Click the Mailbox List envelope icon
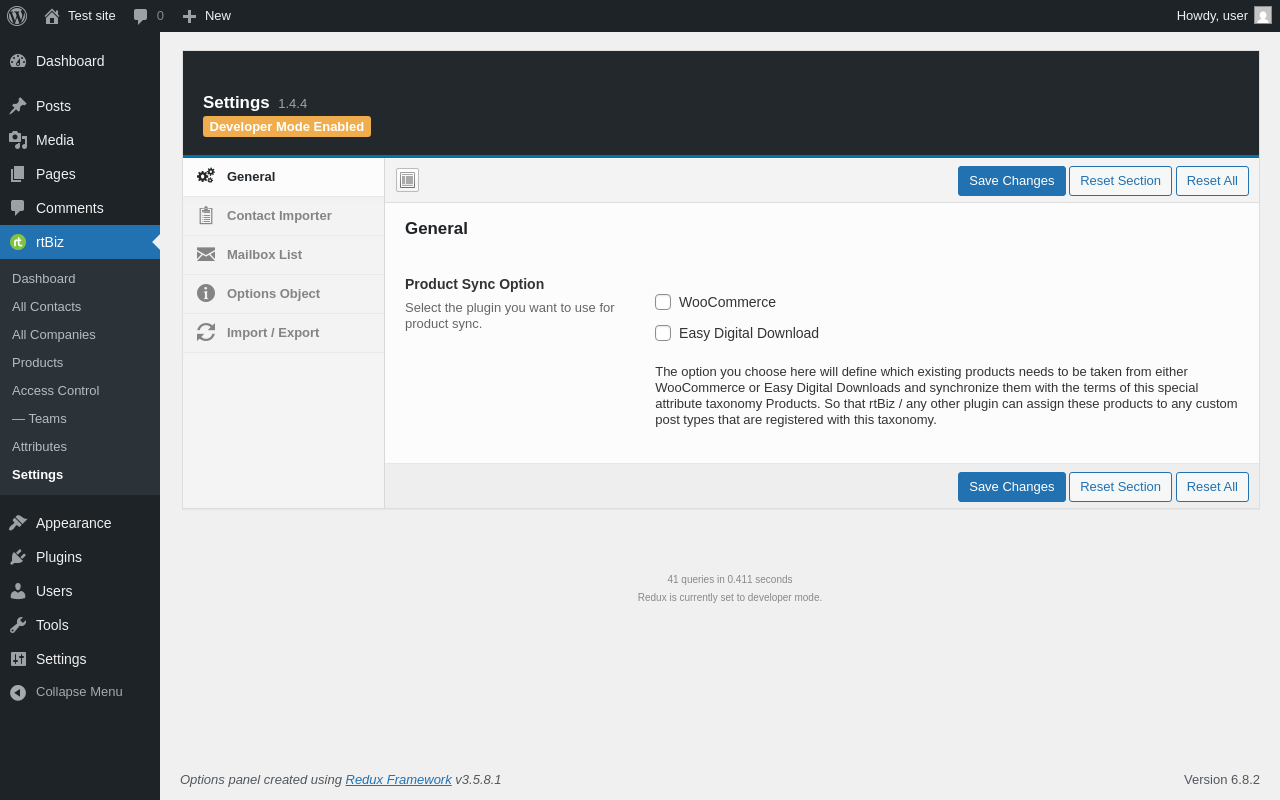1280x800 pixels. [206, 254]
